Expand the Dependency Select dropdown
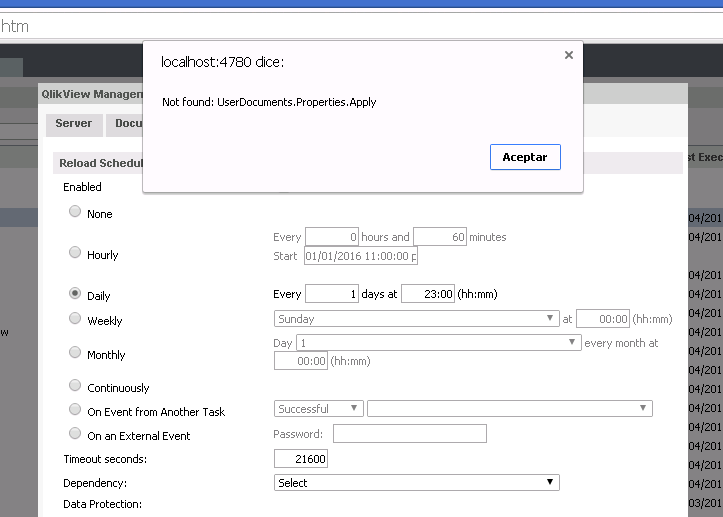The height and width of the screenshot is (517, 723). pos(416,483)
